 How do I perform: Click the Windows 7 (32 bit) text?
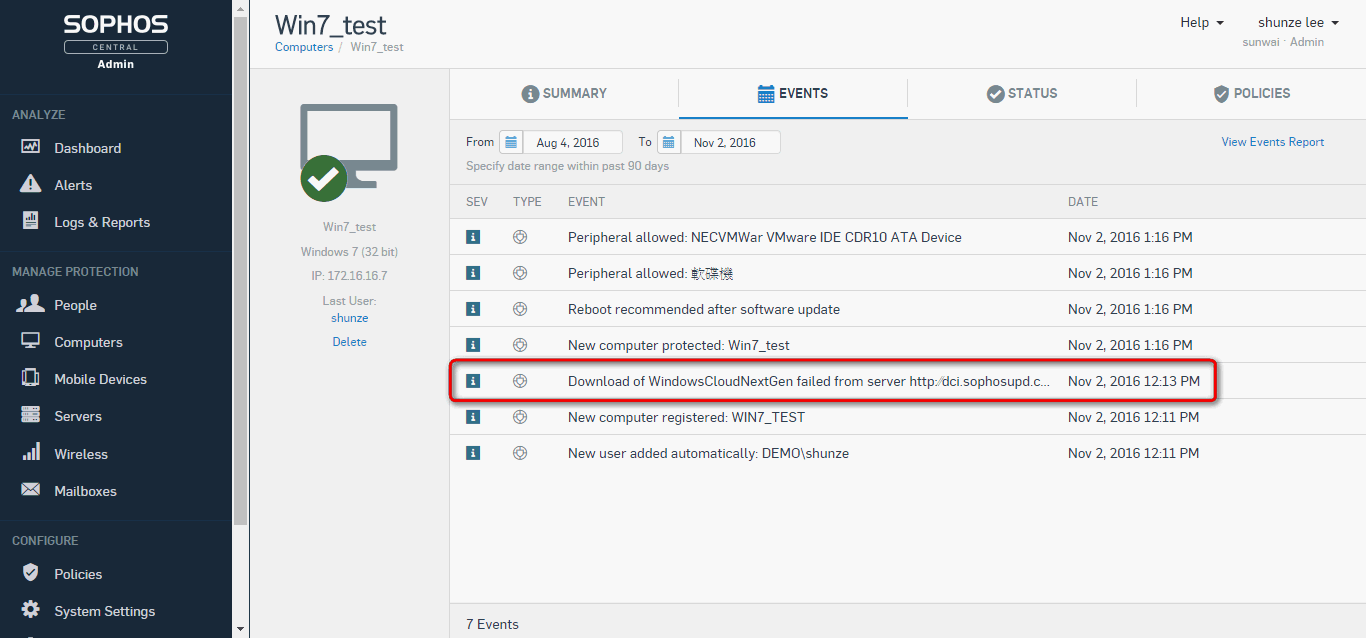[x=349, y=251]
